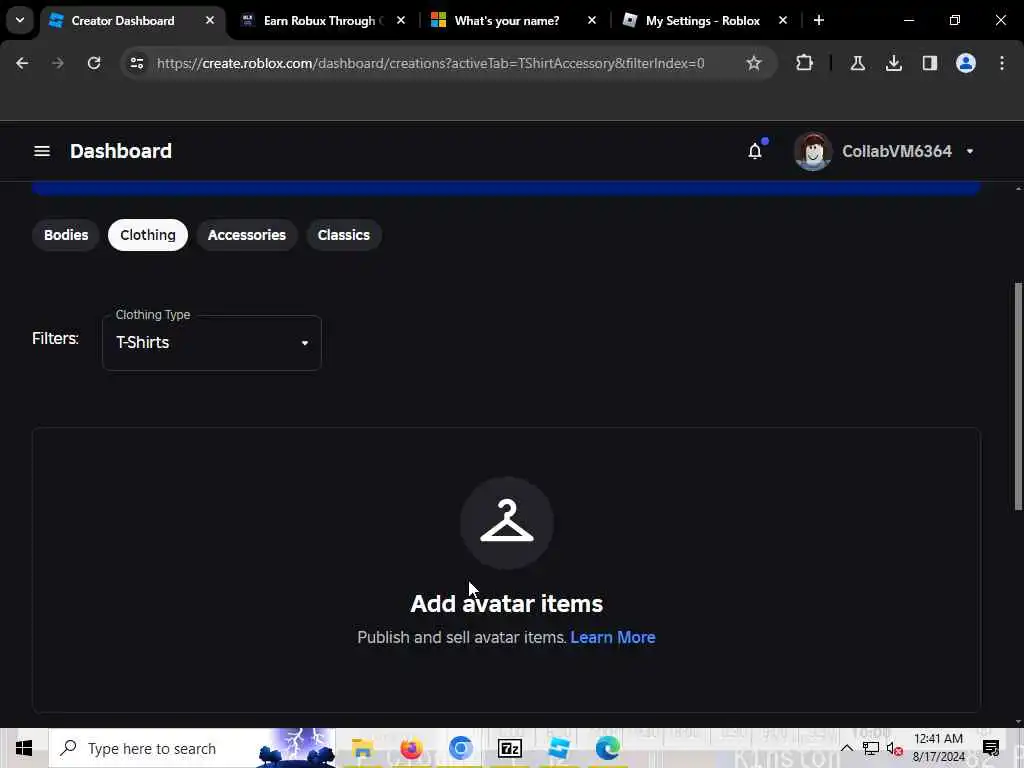Open the Clothing Type T-Shirts dropdown

212,343
